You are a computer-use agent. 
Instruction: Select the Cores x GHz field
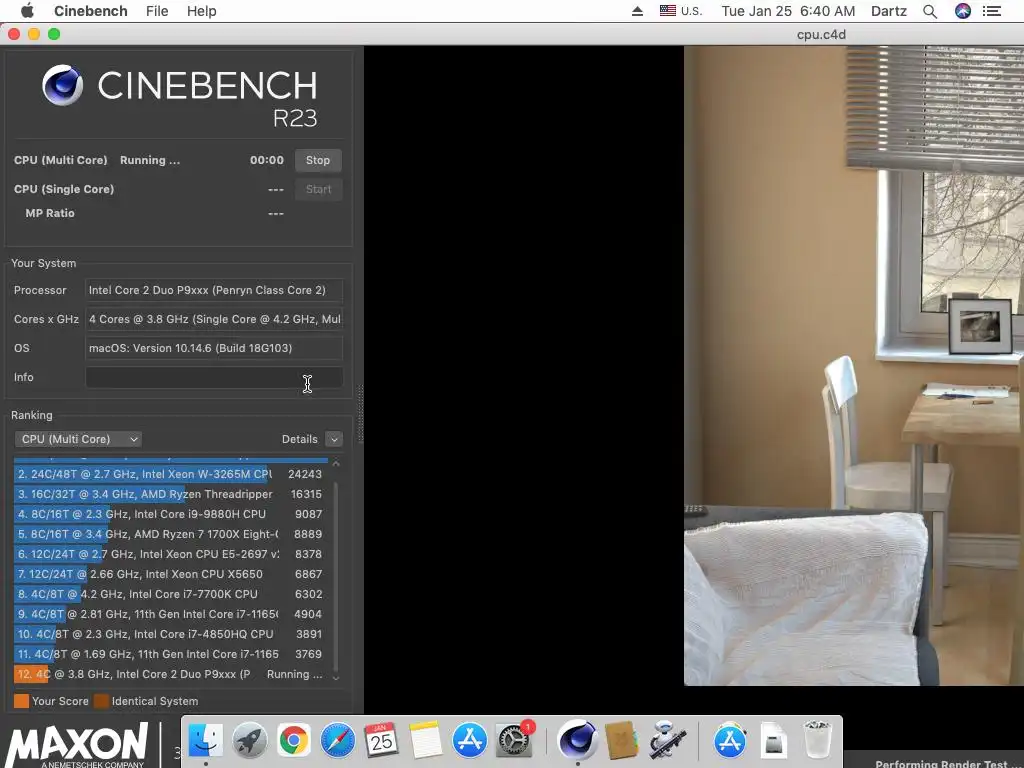tap(214, 319)
